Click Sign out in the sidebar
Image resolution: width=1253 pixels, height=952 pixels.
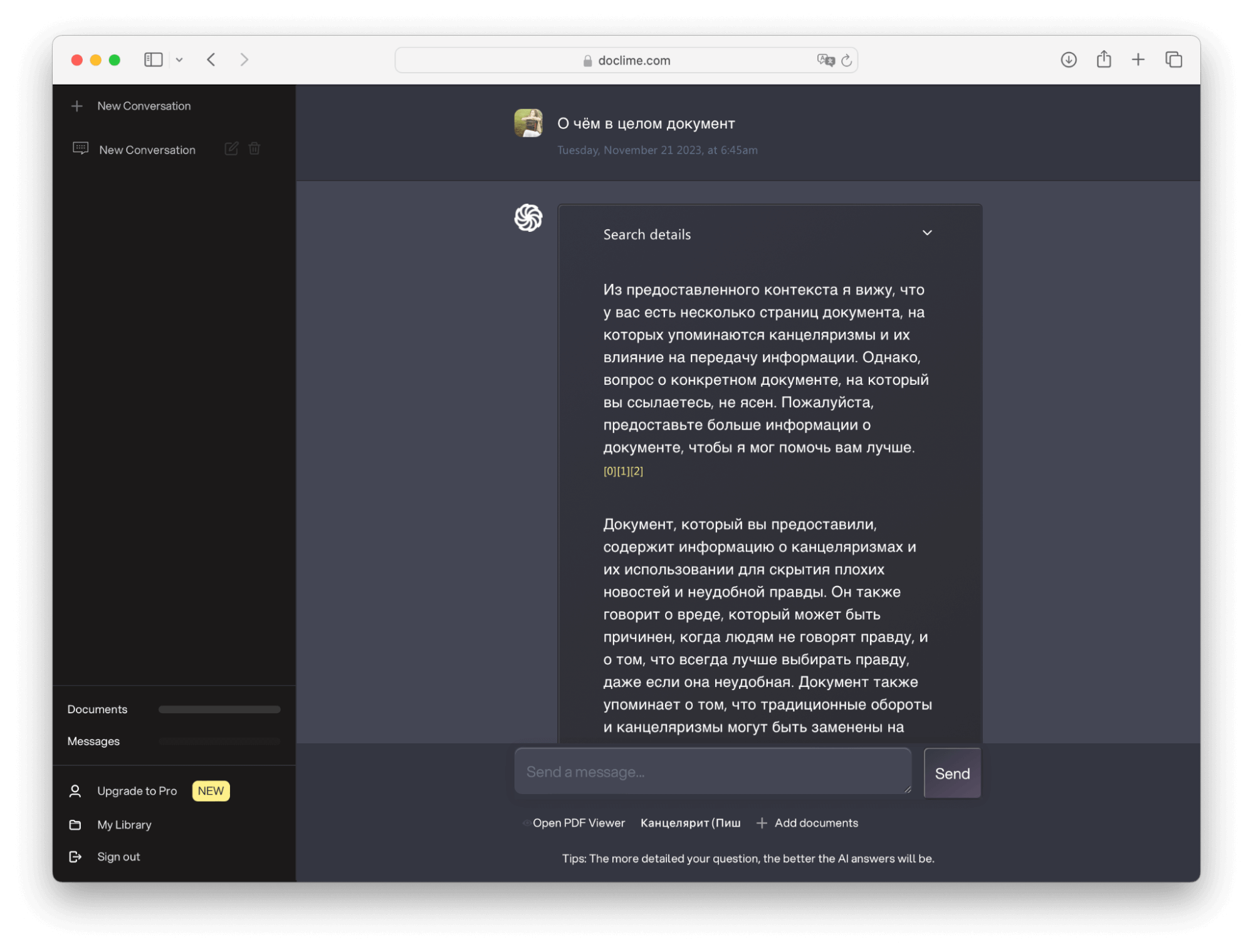coord(118,857)
